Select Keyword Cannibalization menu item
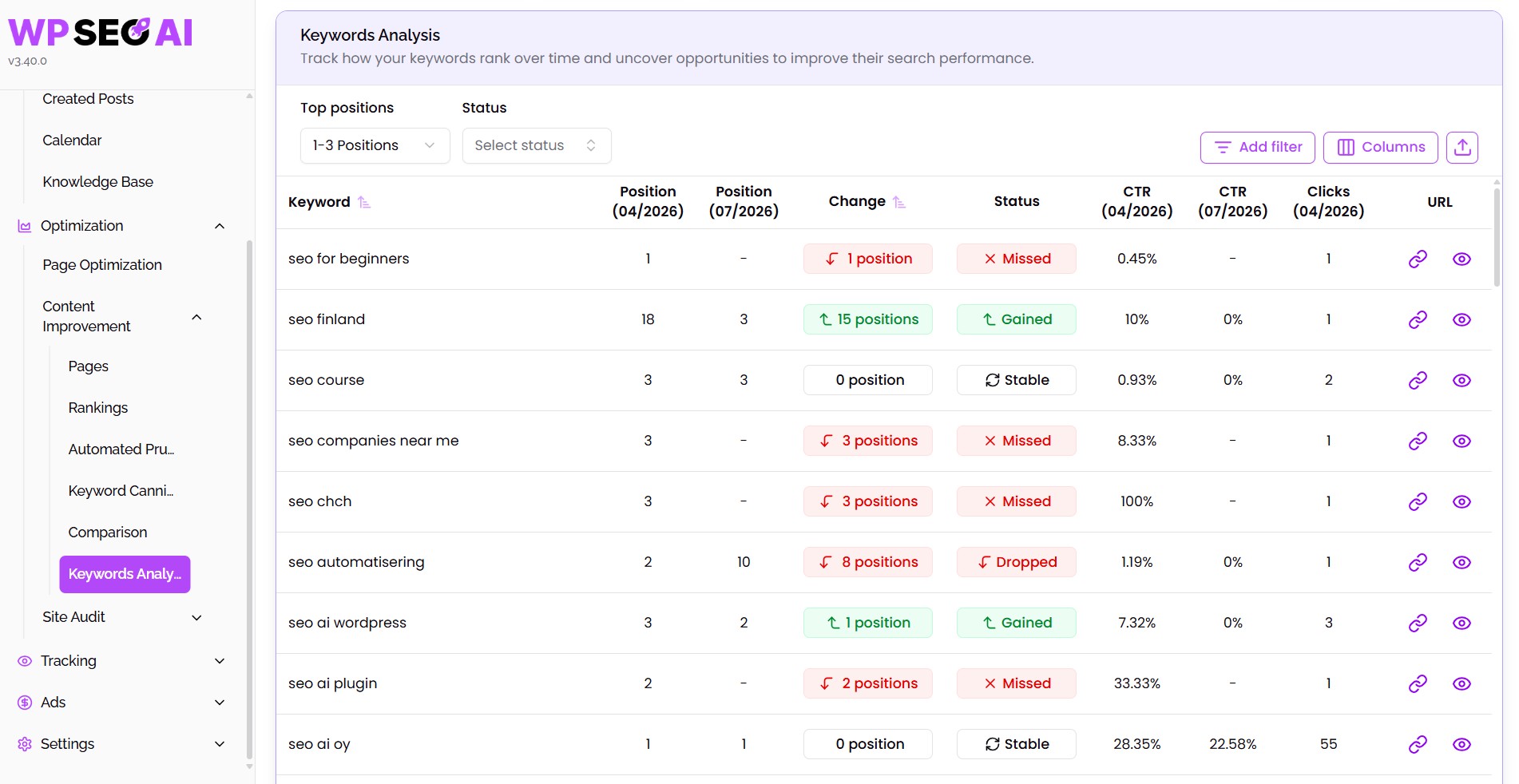This screenshot has width=1519, height=784. (121, 491)
